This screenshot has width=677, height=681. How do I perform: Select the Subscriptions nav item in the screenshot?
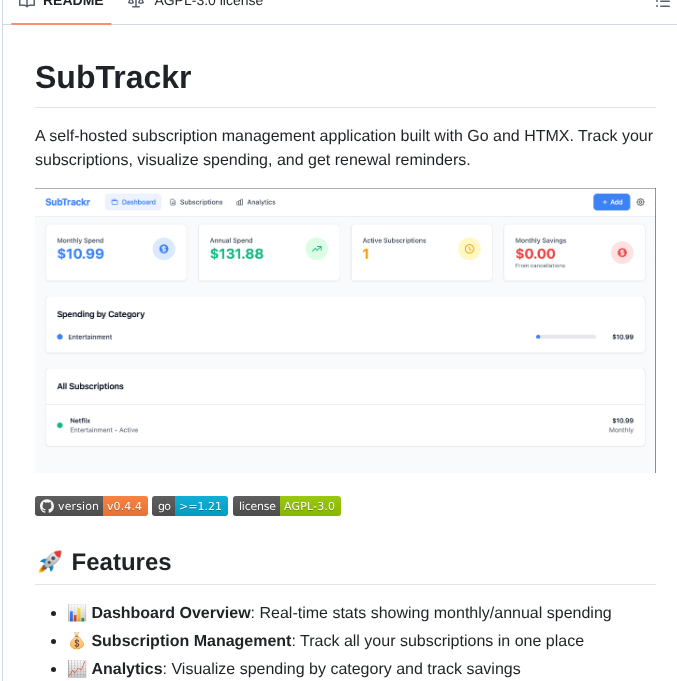(x=196, y=202)
